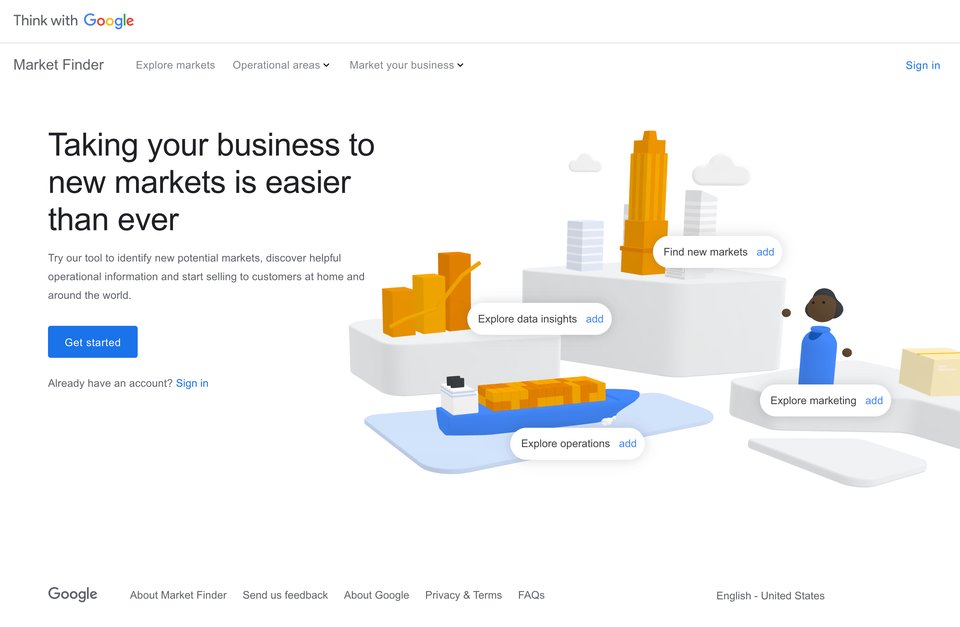The image size is (960, 627).
Task: Click the cargo ship illustration
Action: [x=538, y=404]
